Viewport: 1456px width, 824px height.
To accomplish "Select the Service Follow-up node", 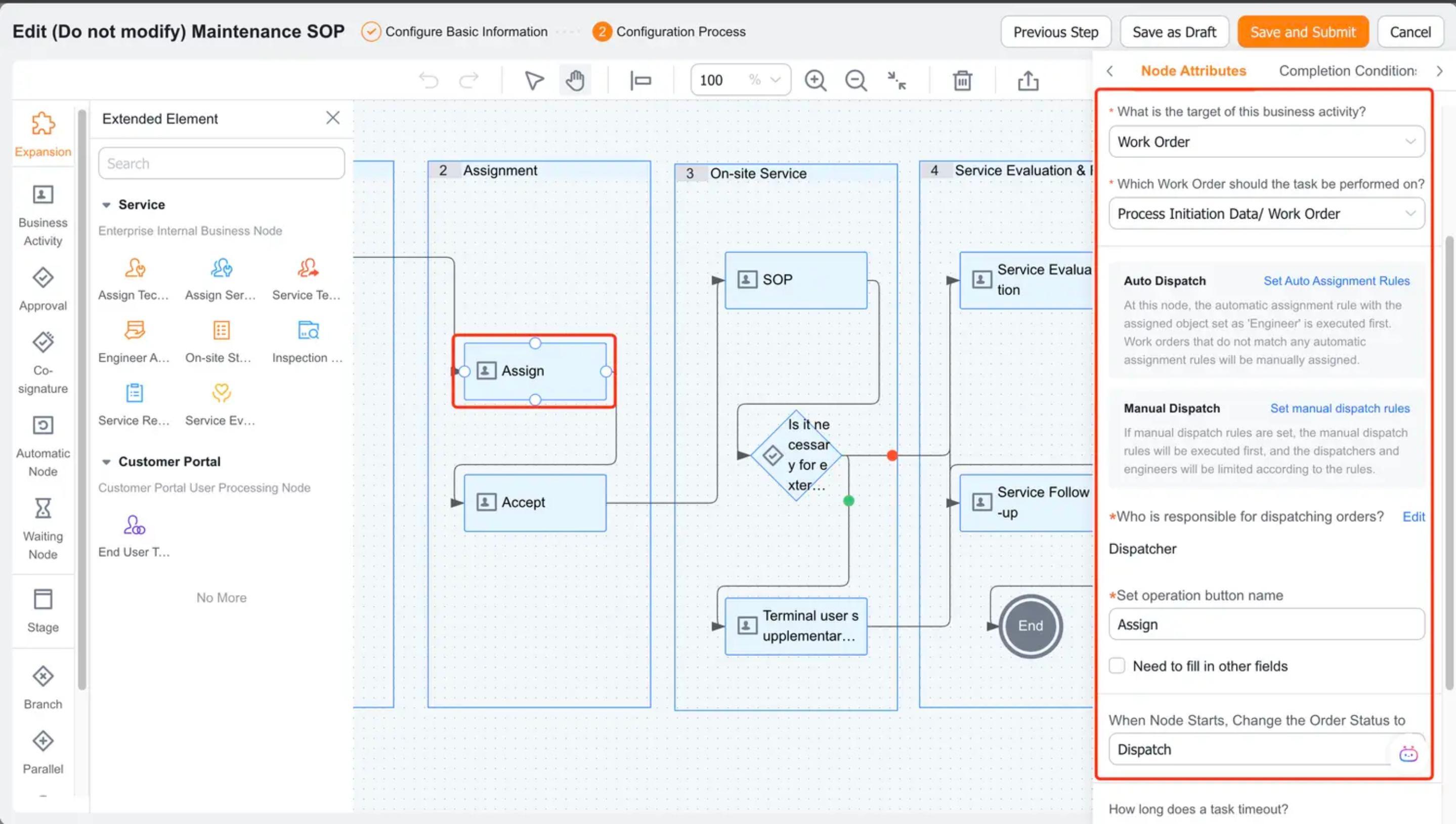I will (x=1026, y=503).
